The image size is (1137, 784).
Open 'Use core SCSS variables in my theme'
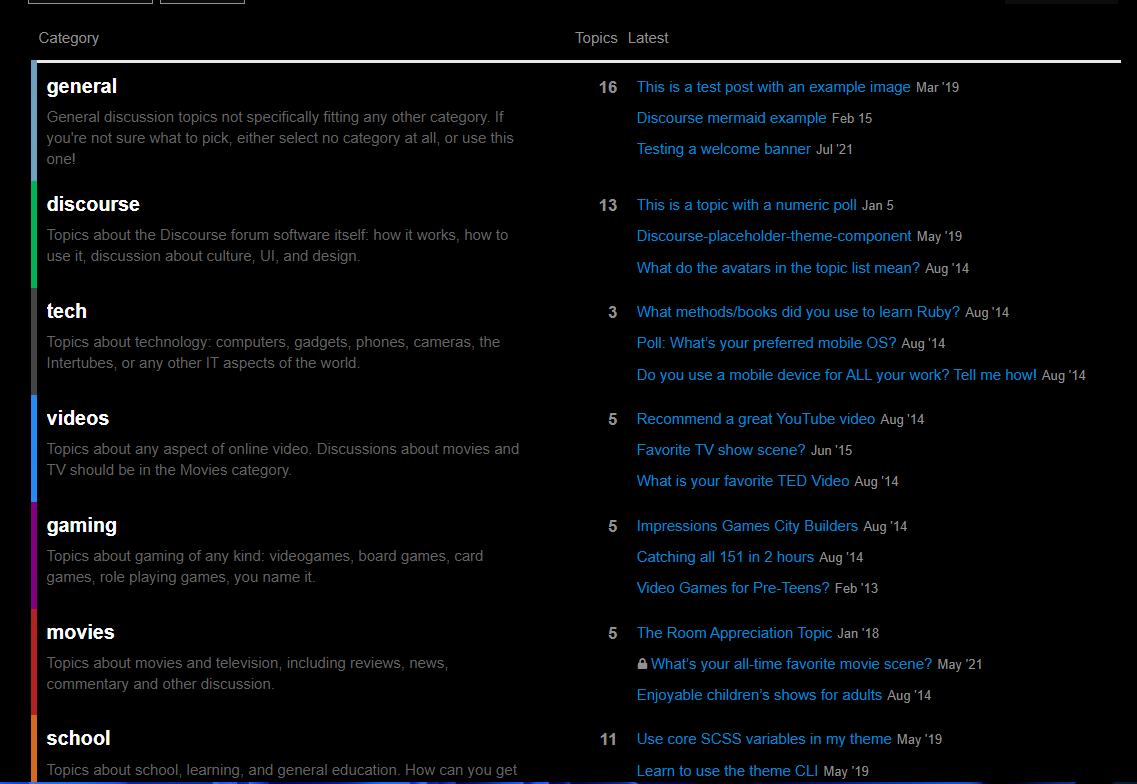(x=763, y=739)
